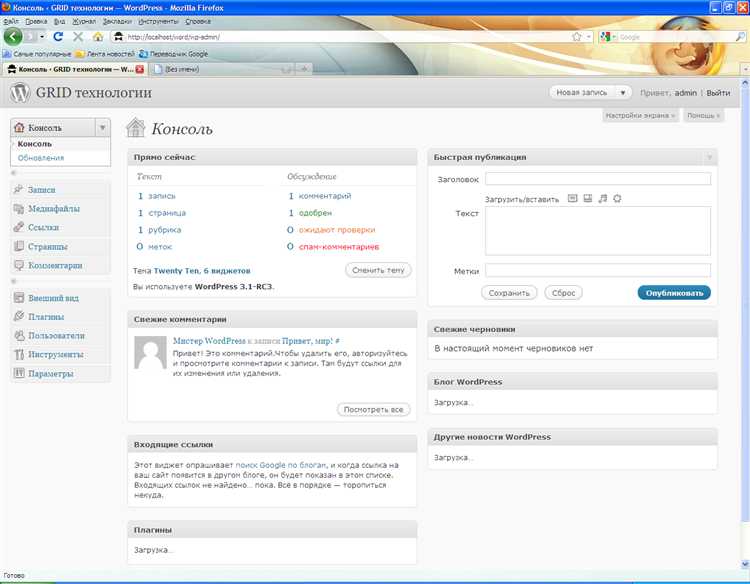Viewport: 750px width, 584px height.
Task: Click the Лента новостей bookmark
Action: (x=105, y=54)
